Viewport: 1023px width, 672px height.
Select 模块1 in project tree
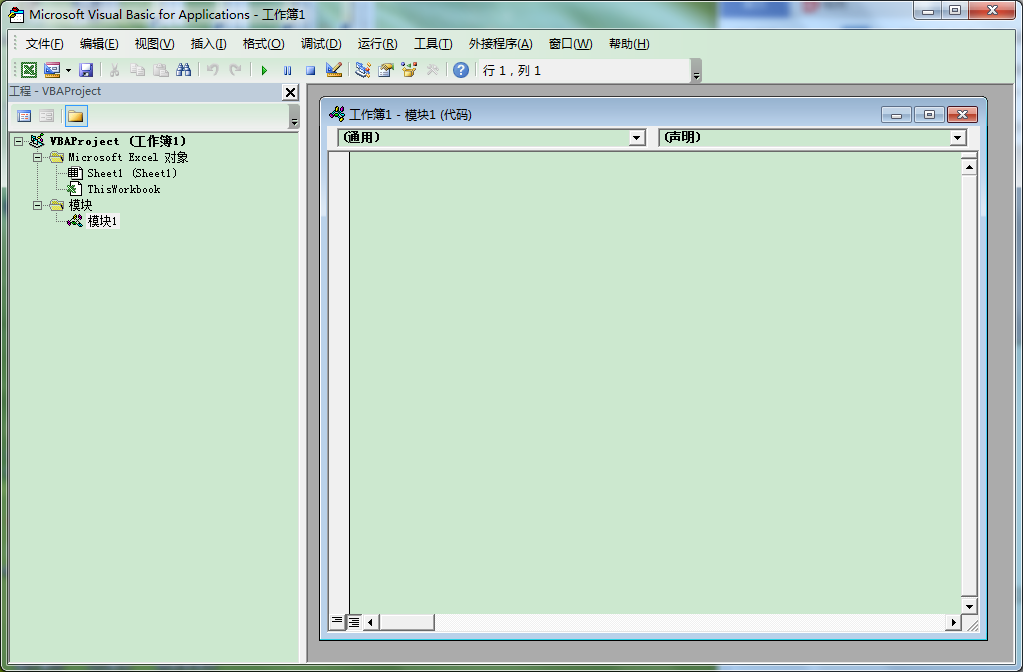click(x=102, y=221)
